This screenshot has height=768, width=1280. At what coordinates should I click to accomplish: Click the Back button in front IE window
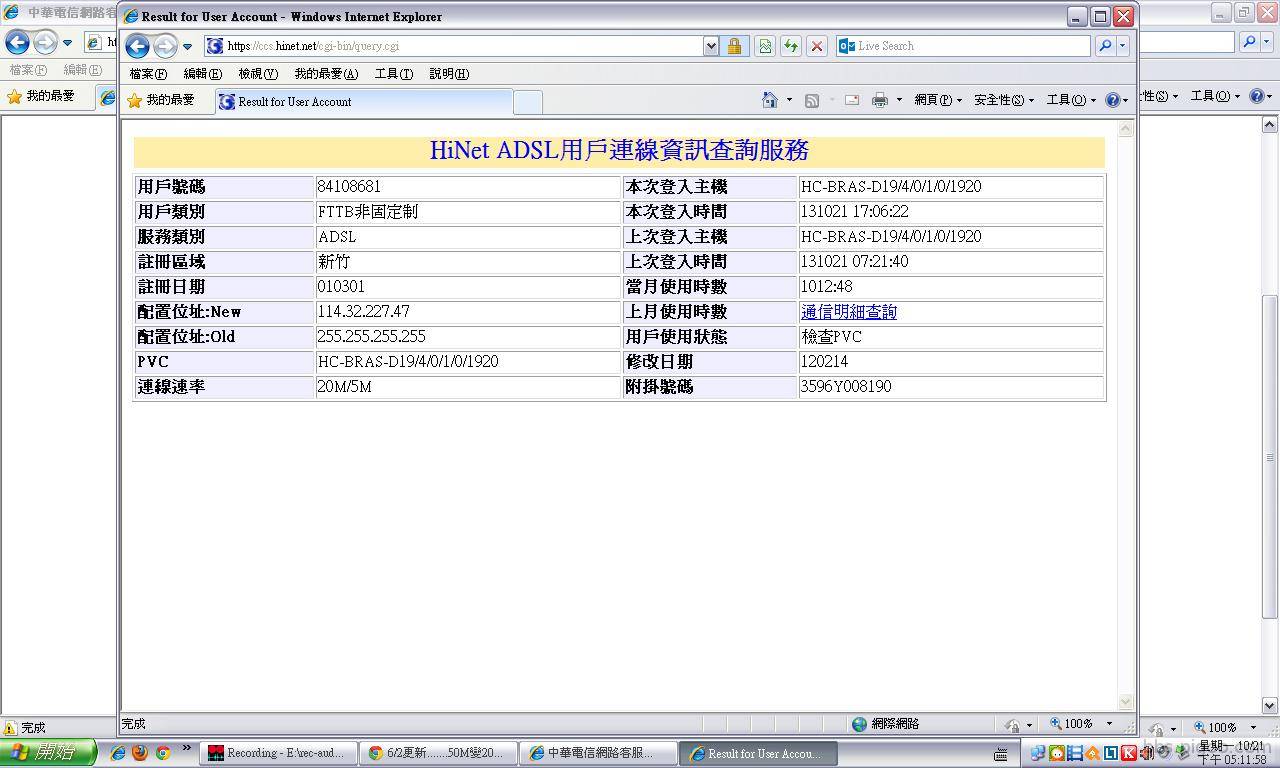(138, 46)
